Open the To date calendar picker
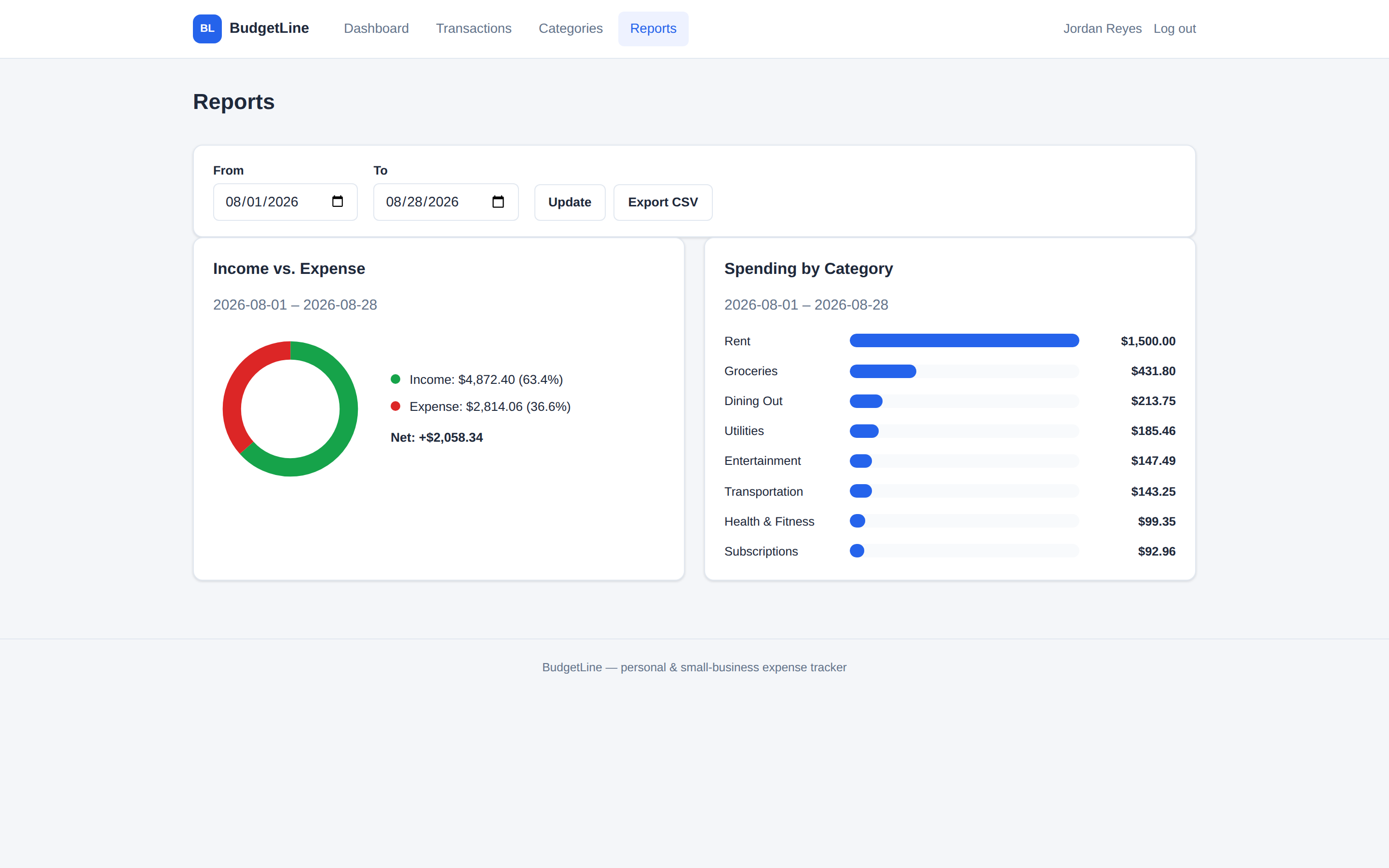1389x868 pixels. tap(498, 202)
